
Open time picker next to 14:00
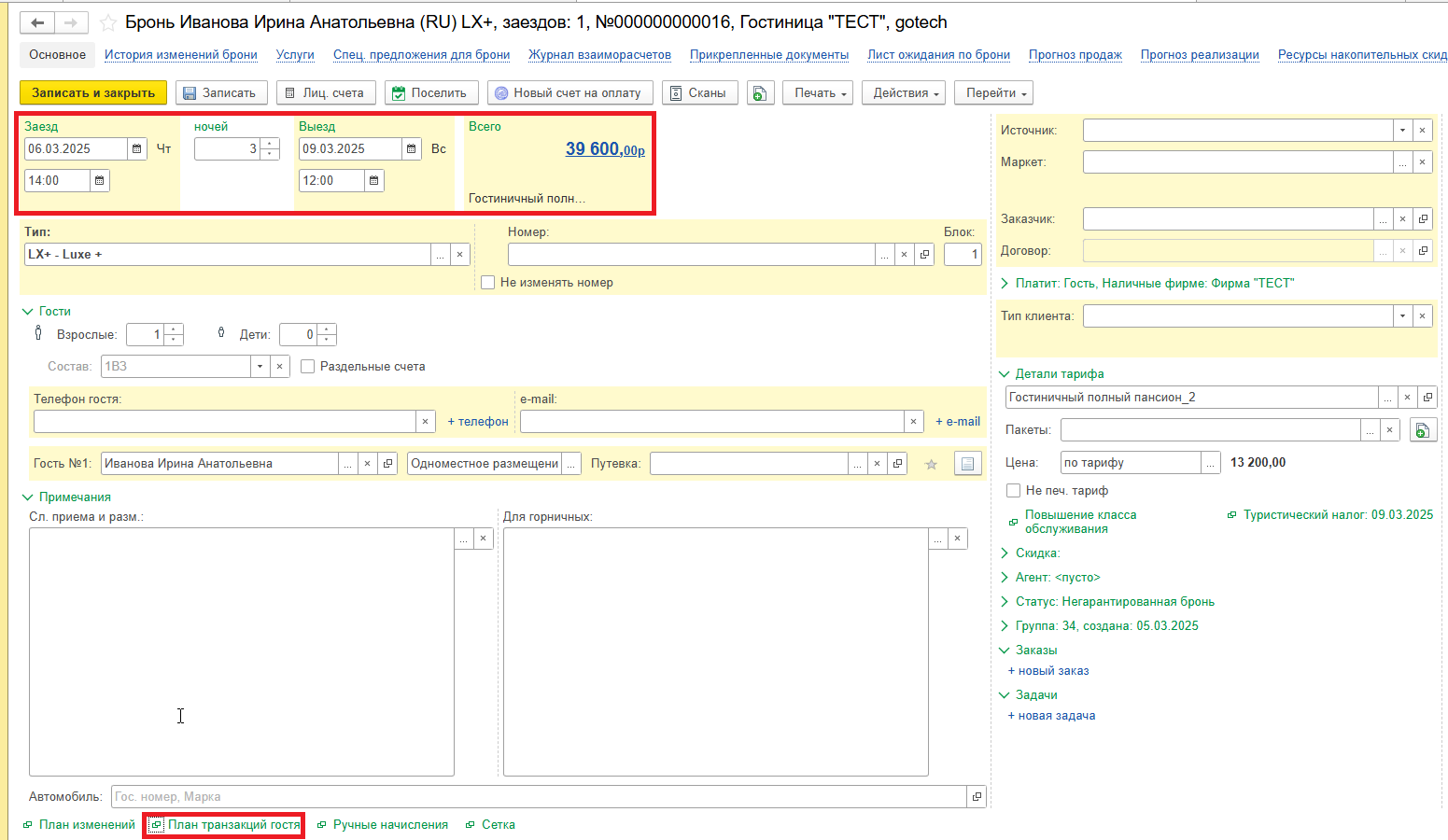(100, 180)
